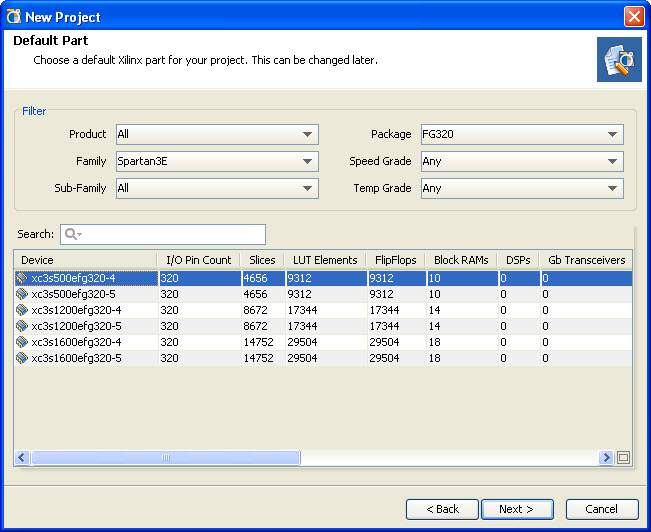Click the horizontal scrollbar left arrow
This screenshot has width=651, height=532.
coord(22,457)
